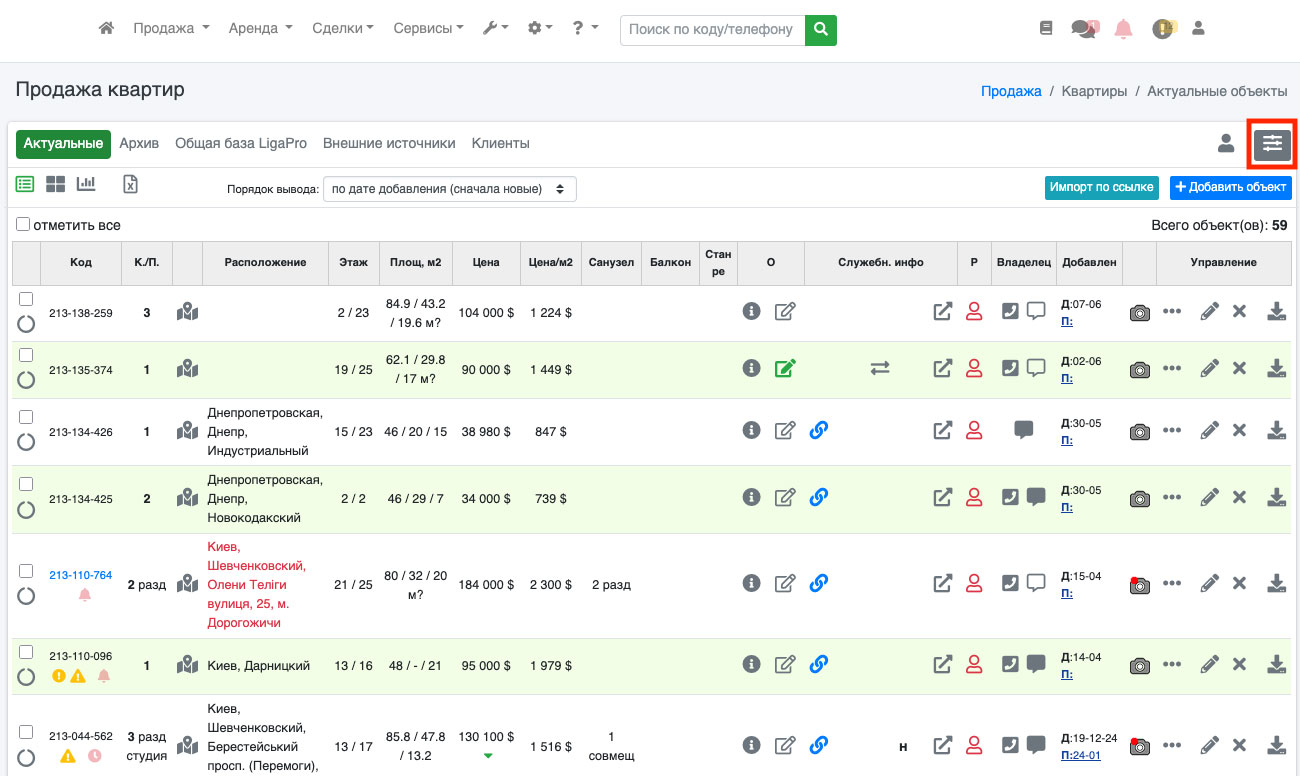Expand the 'Продажа' navigation menu

click(x=171, y=29)
